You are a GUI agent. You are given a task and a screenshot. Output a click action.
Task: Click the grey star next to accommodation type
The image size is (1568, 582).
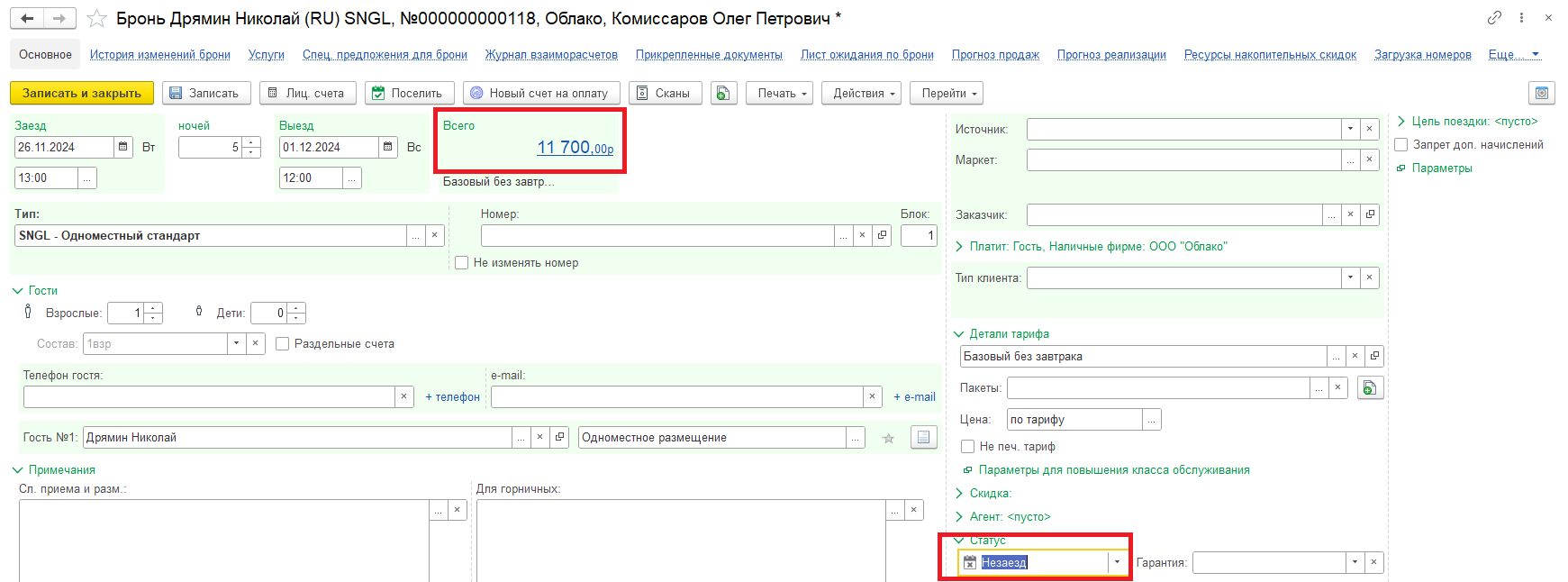(888, 438)
